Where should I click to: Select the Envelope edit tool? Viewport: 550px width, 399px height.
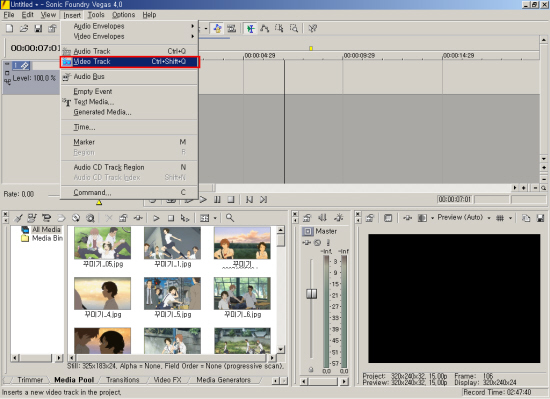pyautogui.click(x=264, y=28)
